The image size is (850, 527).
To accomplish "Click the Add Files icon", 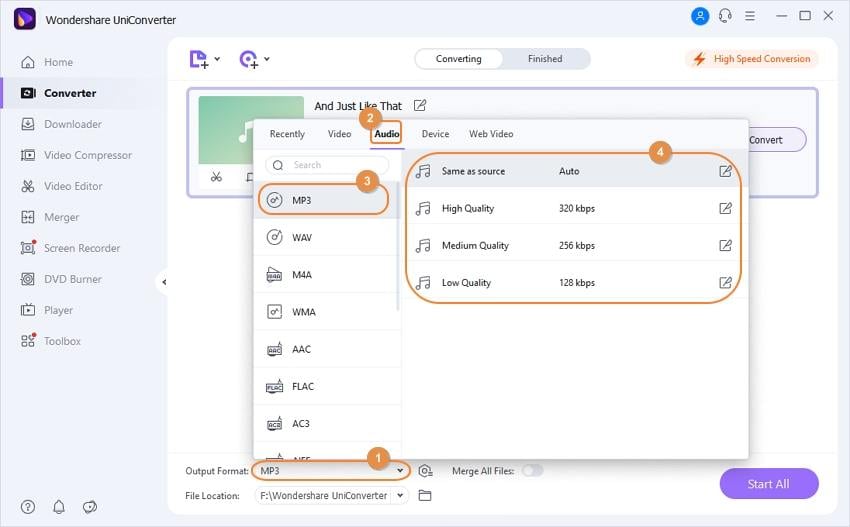I will 198,59.
